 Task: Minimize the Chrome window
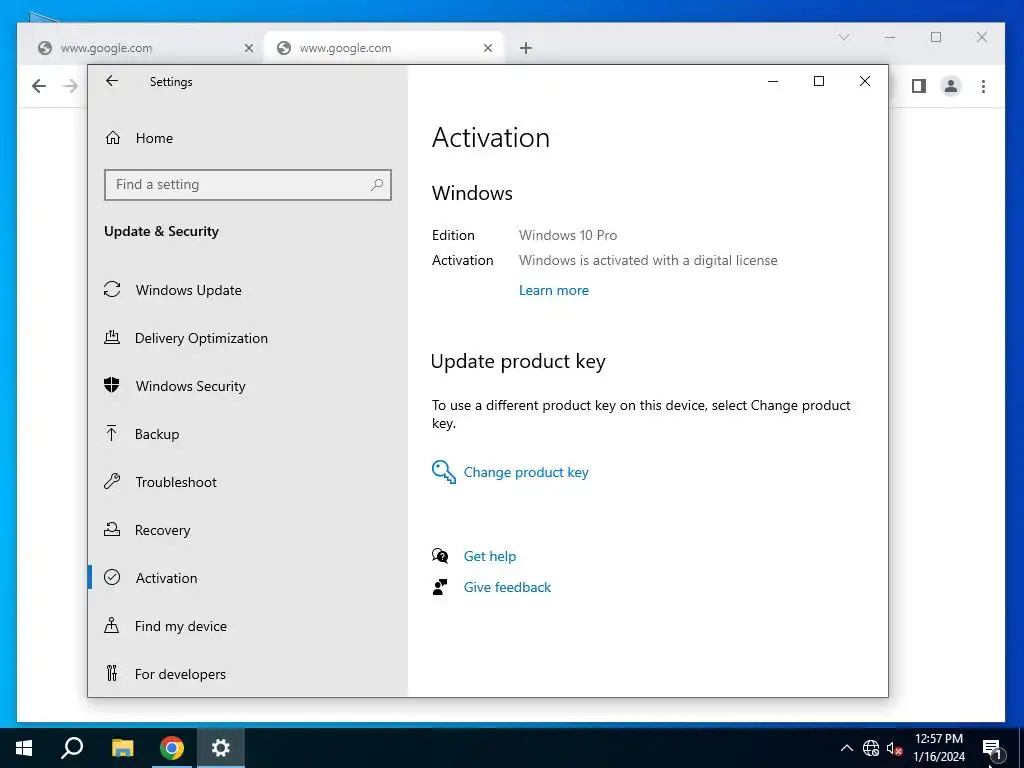890,37
